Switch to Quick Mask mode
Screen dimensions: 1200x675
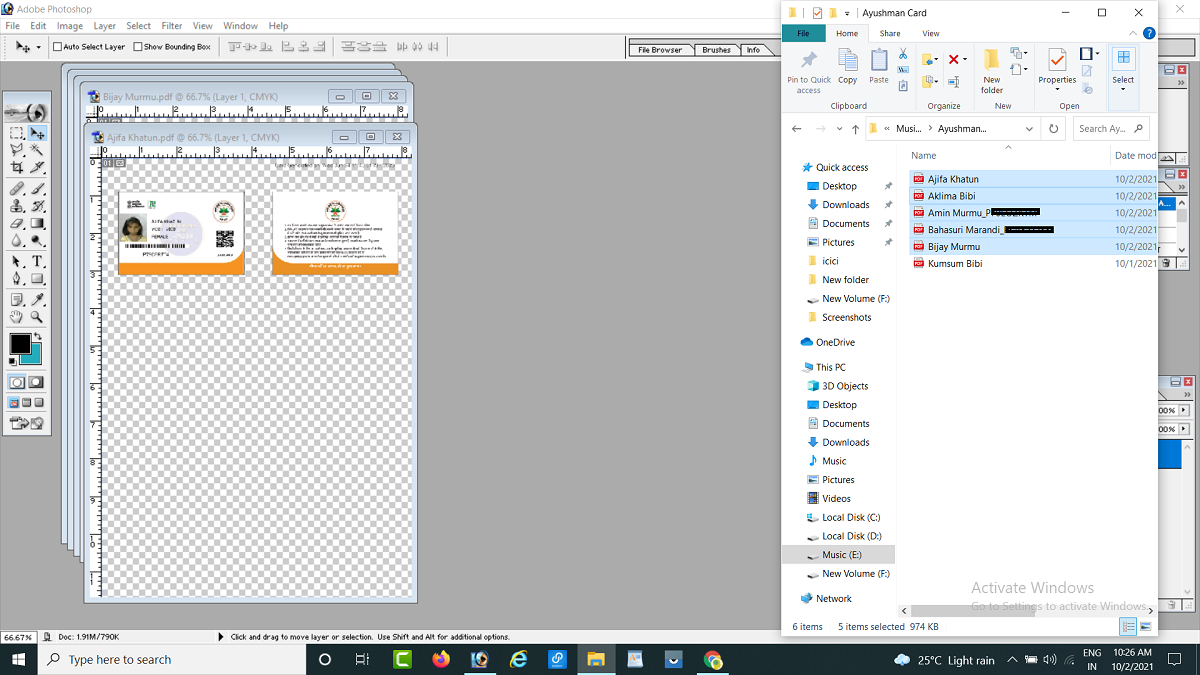tap(37, 382)
